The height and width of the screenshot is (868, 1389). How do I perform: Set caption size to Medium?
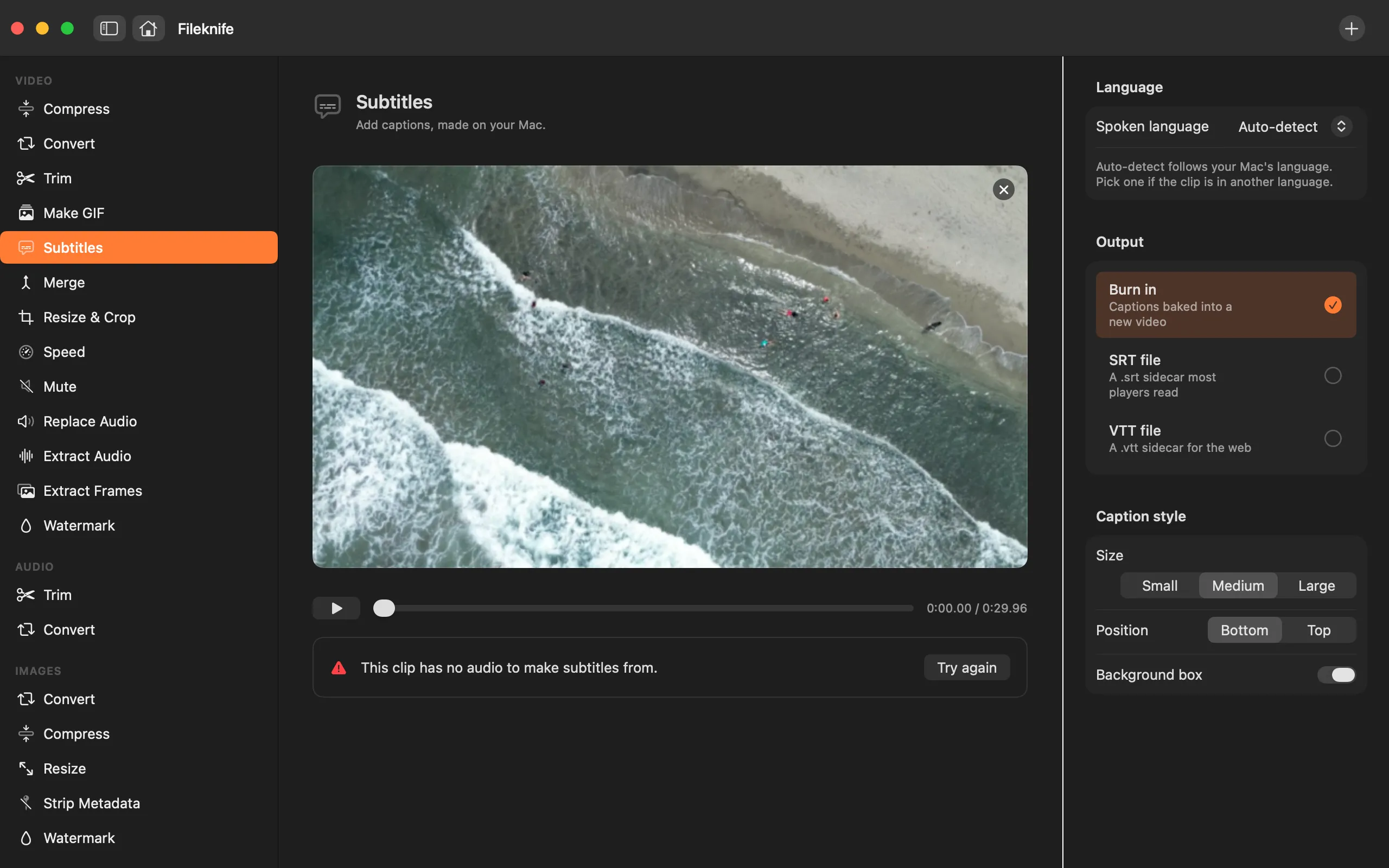pyautogui.click(x=1238, y=585)
